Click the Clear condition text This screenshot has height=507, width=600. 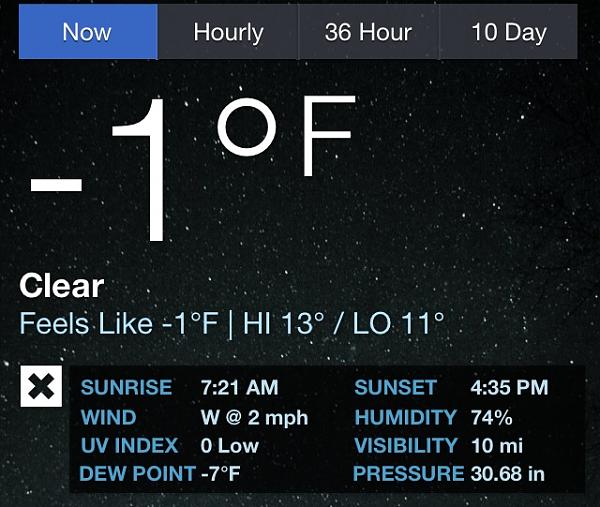point(61,286)
